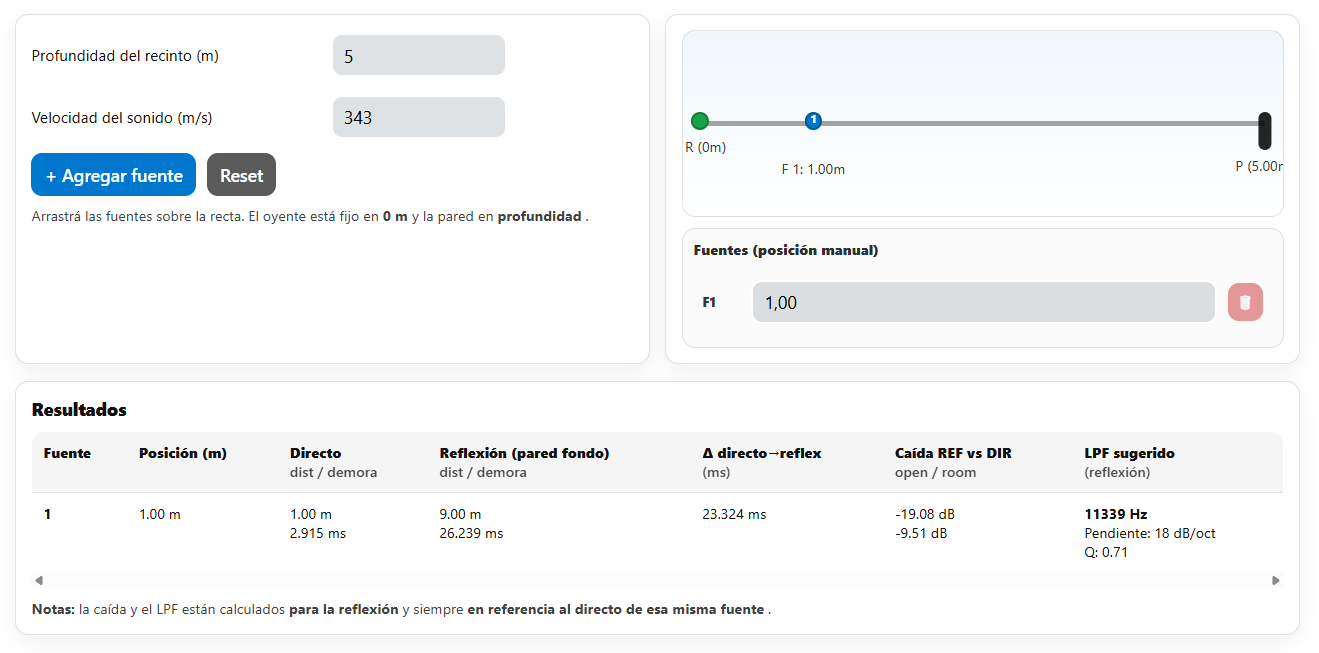Click the blue source 1 marker
1319x653 pixels.
813,121
